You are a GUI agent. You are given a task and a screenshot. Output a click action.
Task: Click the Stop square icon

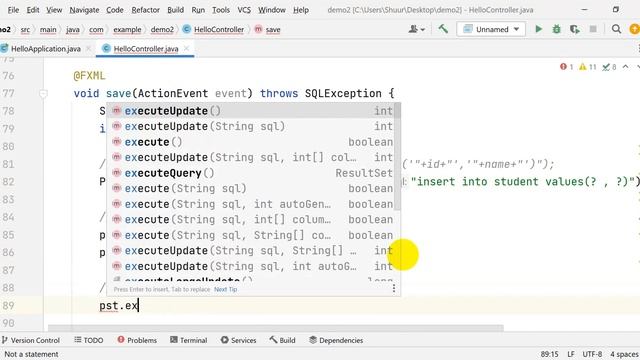tap(593, 29)
